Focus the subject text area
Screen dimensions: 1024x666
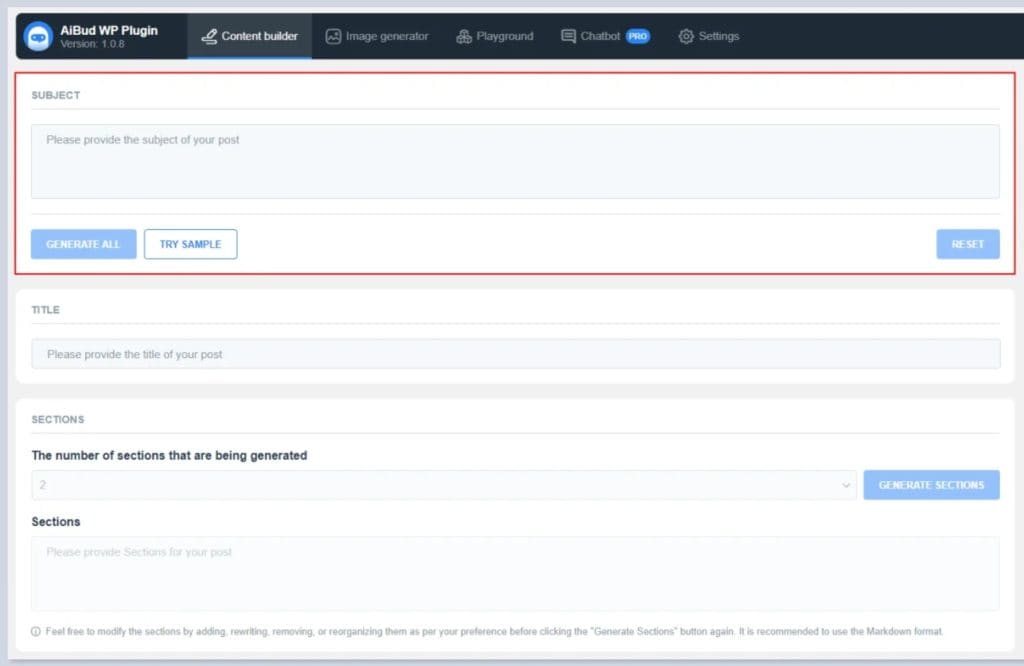click(515, 161)
